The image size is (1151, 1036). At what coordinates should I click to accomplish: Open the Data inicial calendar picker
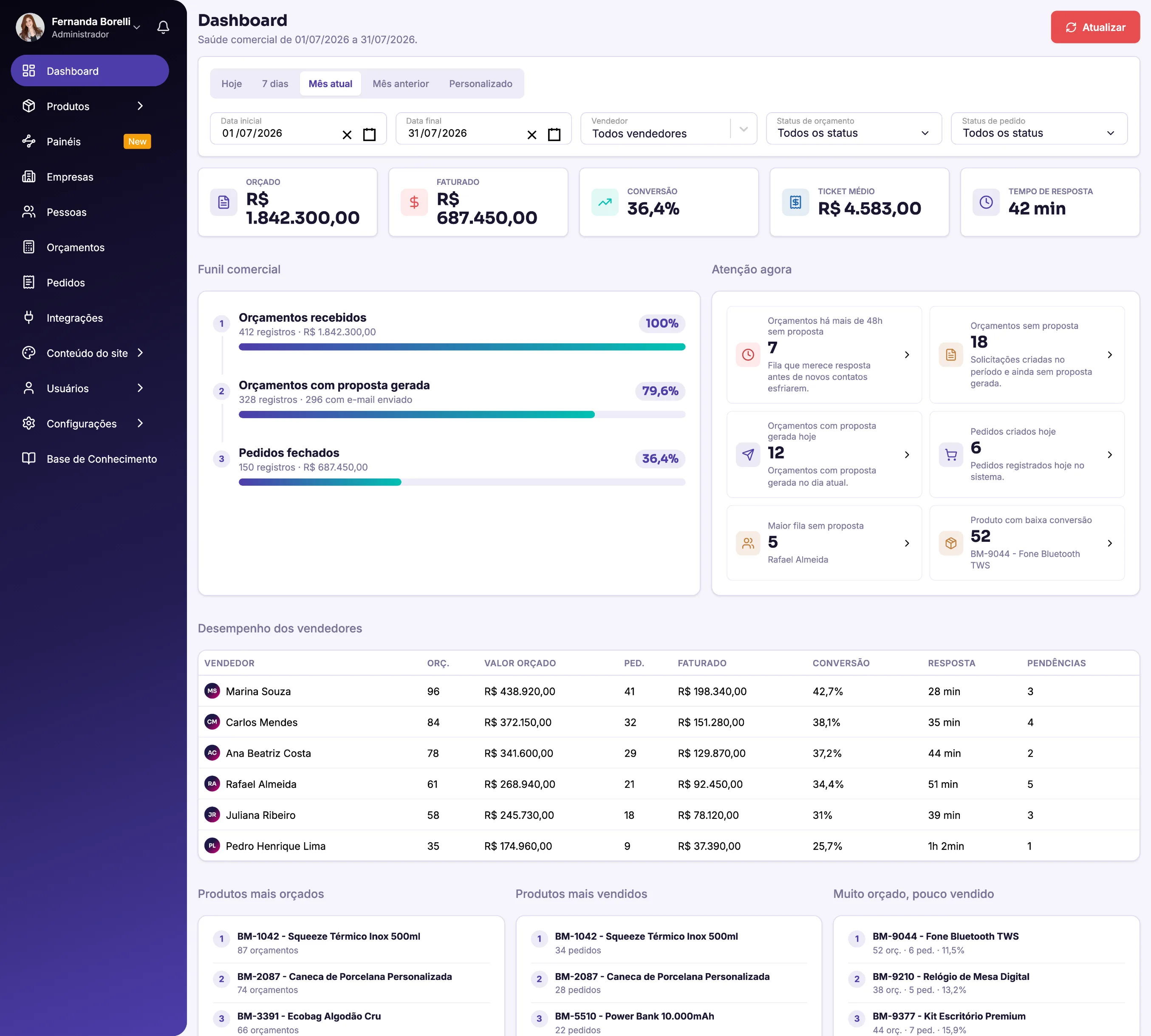tap(370, 134)
